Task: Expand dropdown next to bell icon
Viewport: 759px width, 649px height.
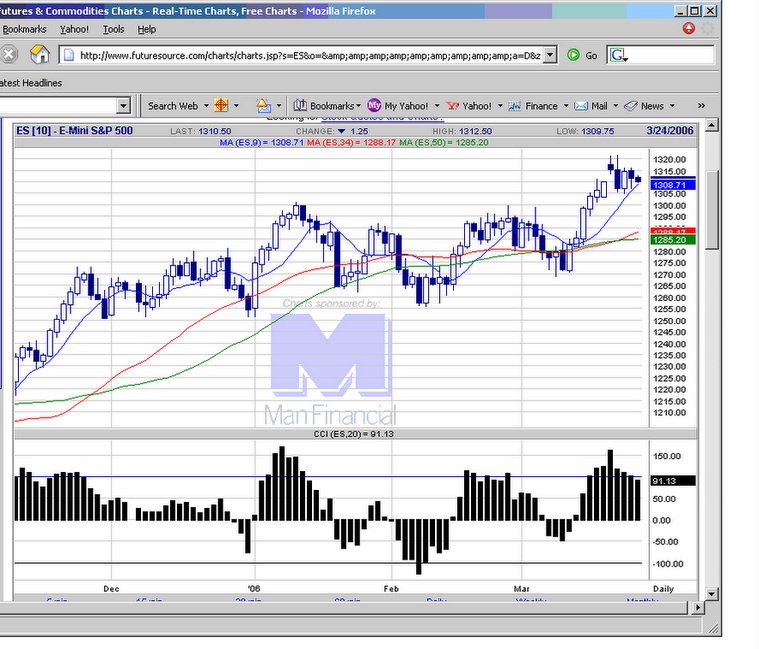Action: click(279, 106)
